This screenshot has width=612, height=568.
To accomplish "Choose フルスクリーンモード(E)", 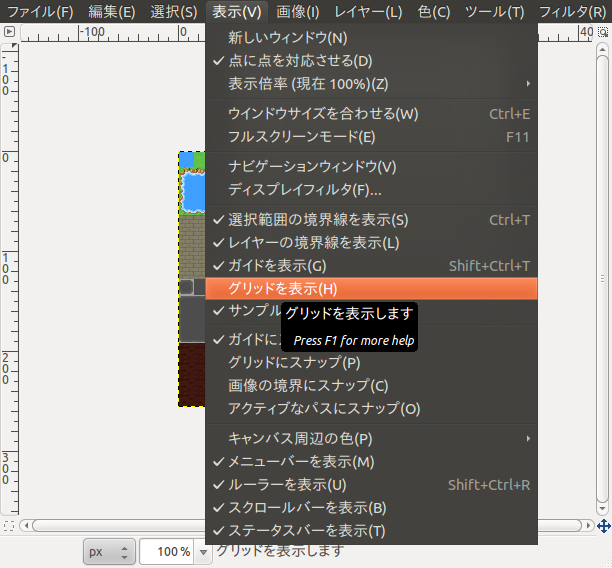I will coord(301,137).
